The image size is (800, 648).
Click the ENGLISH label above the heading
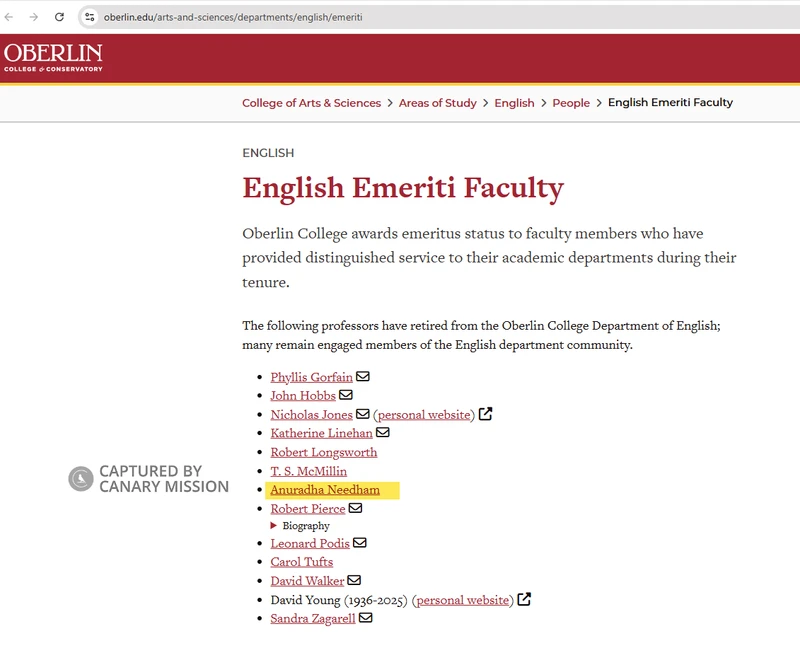pyautogui.click(x=268, y=153)
